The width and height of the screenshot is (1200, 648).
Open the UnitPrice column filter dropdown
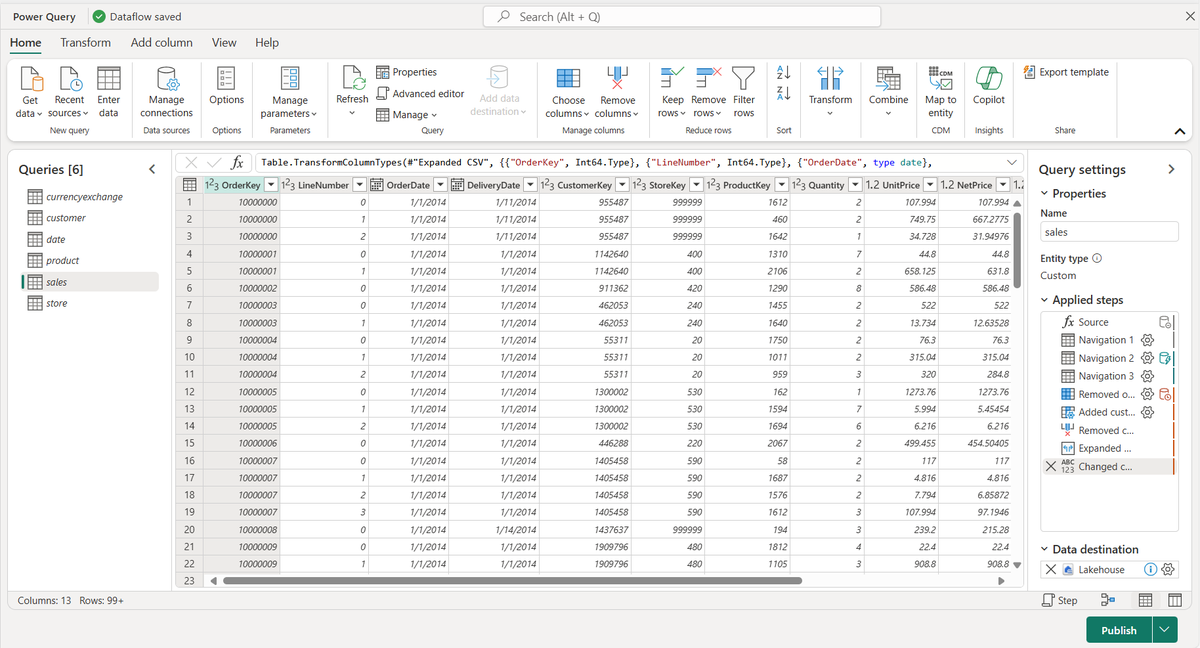click(x=930, y=185)
